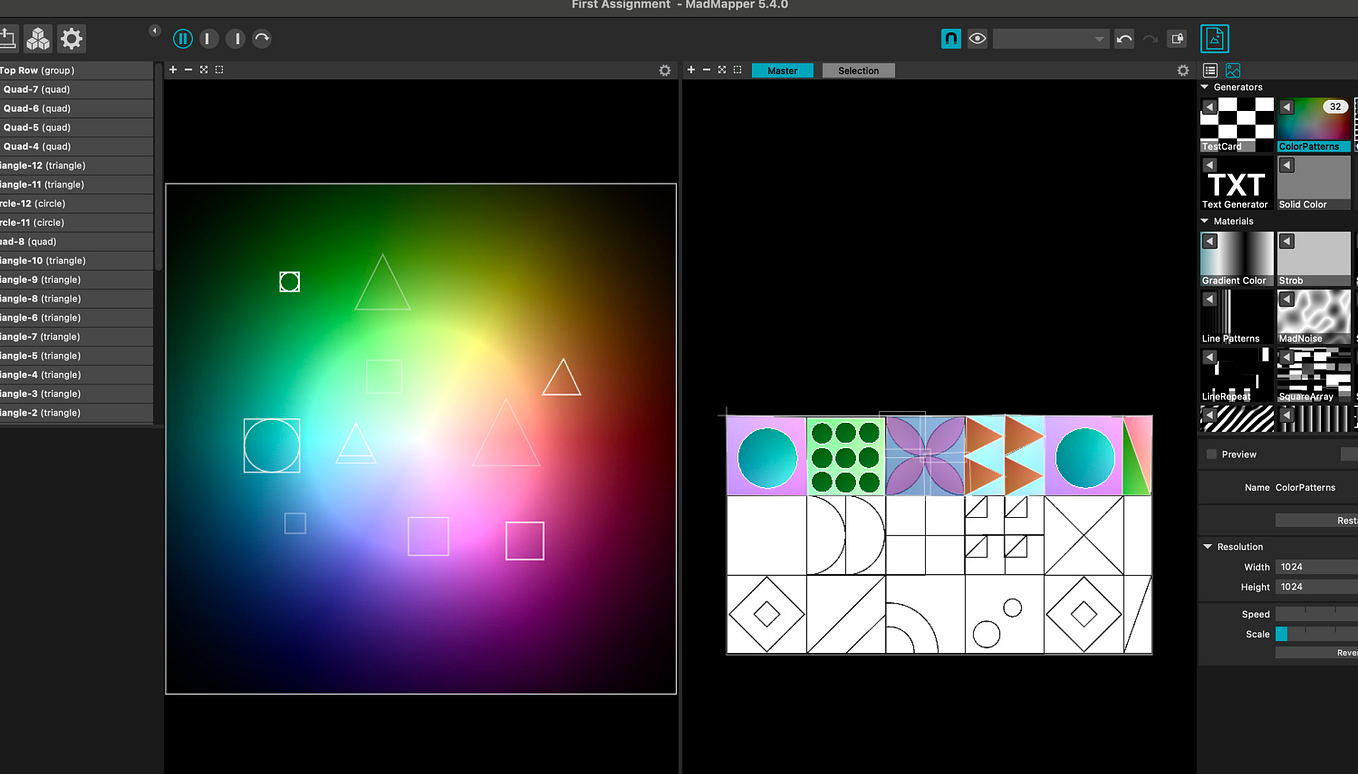Click the Width input field showing 1024

tap(1316, 567)
